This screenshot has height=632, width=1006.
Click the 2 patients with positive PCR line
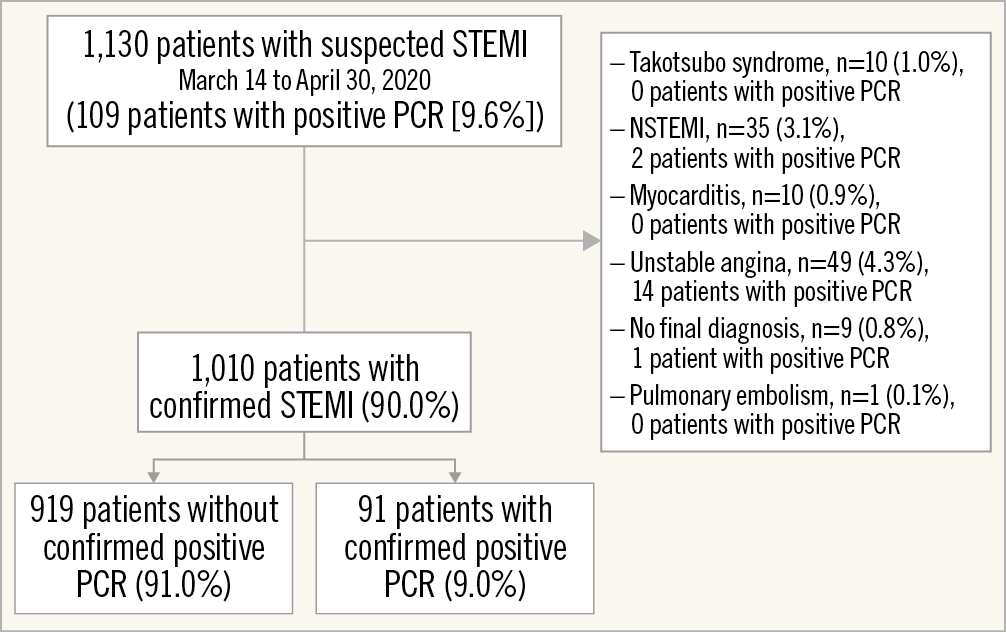point(766,157)
